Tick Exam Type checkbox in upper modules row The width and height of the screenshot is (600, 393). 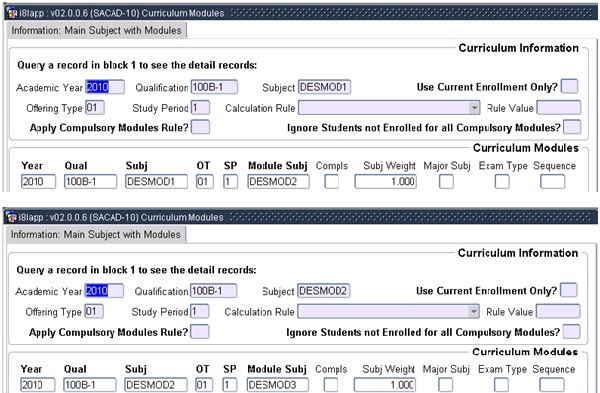point(502,181)
